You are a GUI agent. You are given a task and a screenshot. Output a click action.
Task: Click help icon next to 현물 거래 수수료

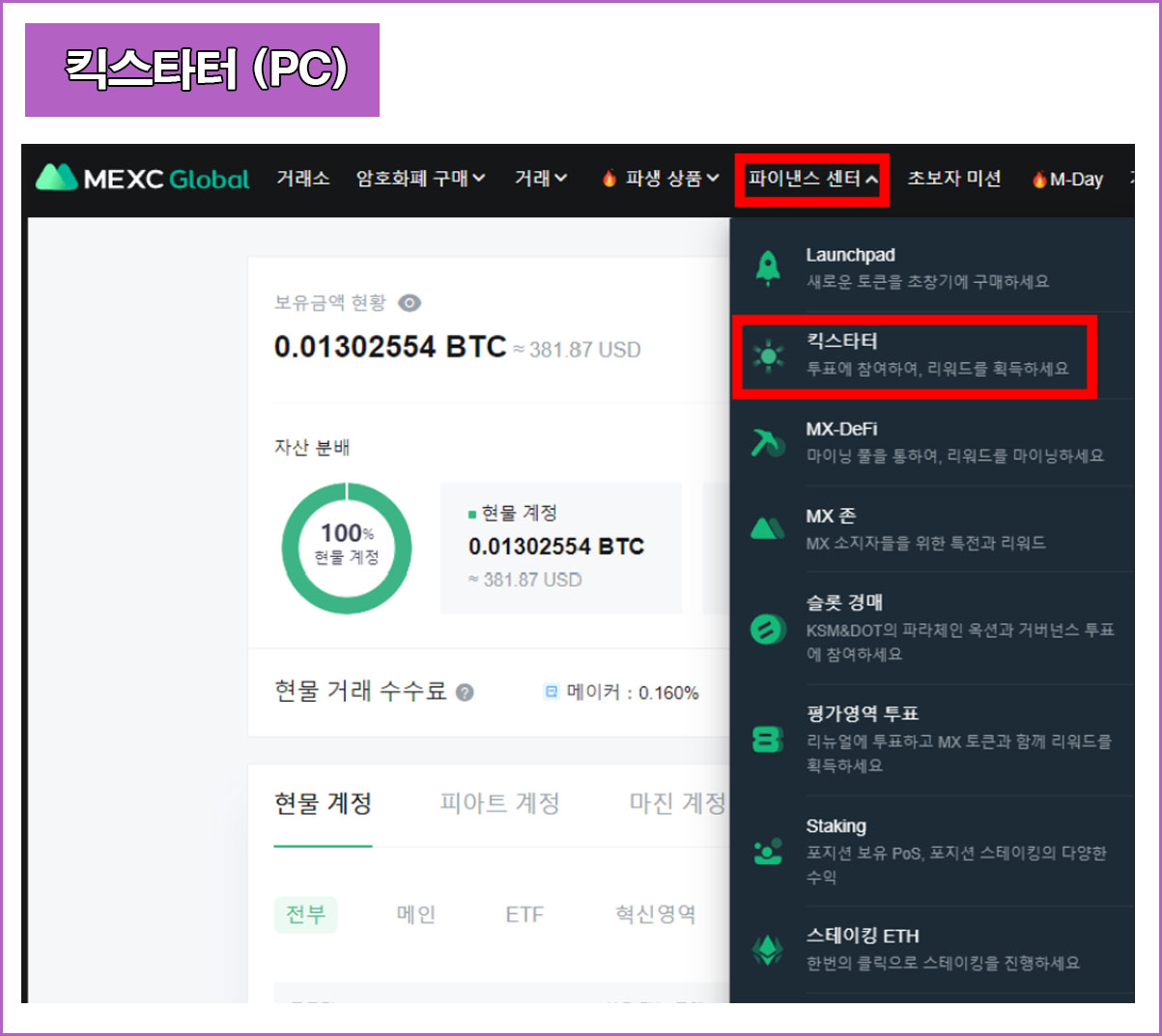[465, 692]
